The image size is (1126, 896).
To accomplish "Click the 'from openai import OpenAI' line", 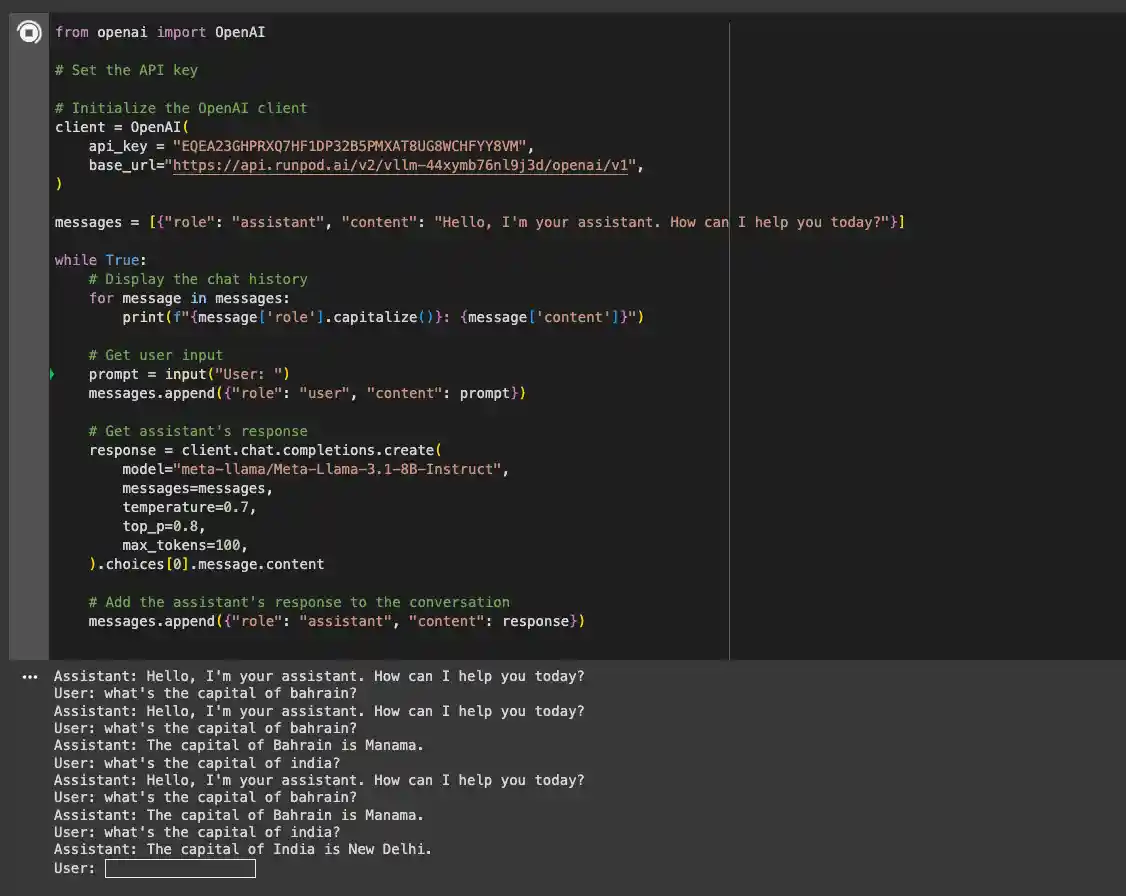I will pyautogui.click(x=160, y=32).
